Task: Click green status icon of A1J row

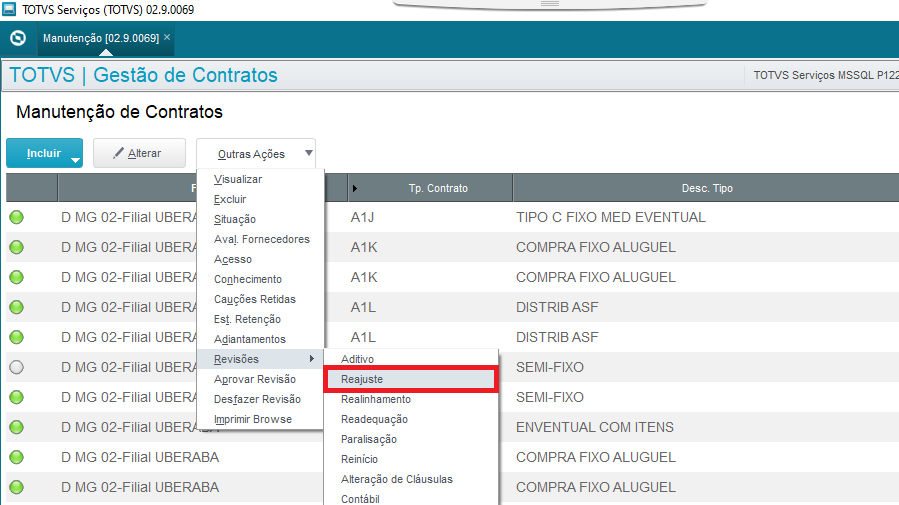Action: (17, 217)
